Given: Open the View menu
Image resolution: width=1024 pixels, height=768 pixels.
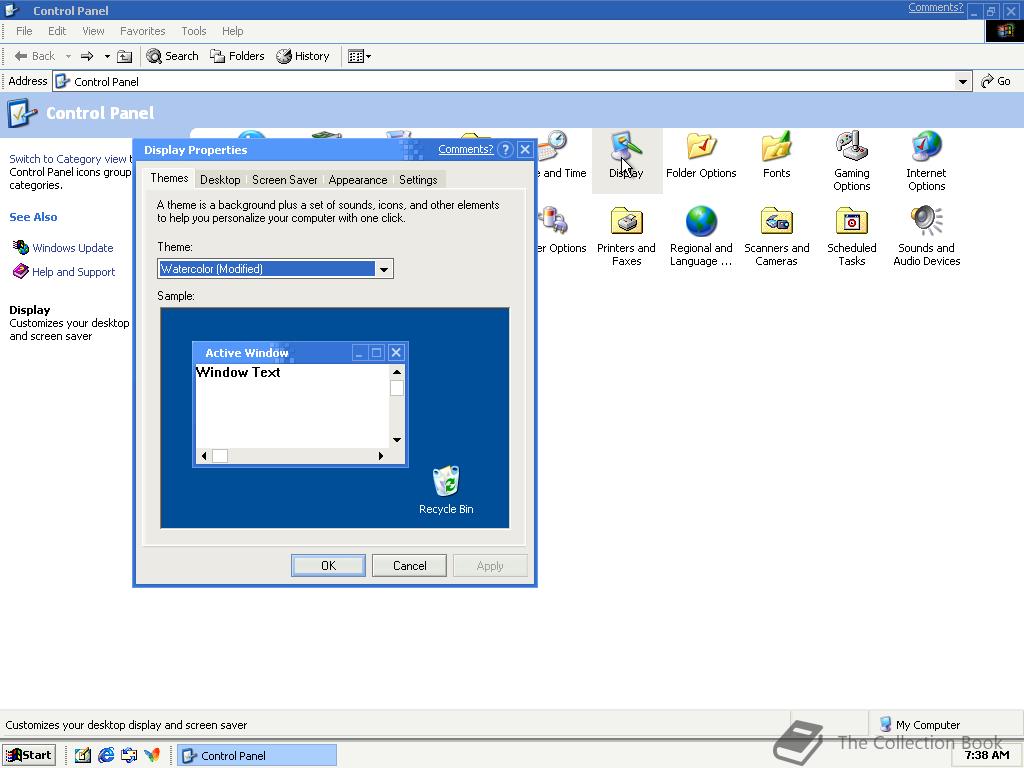Looking at the screenshot, I should 93,31.
